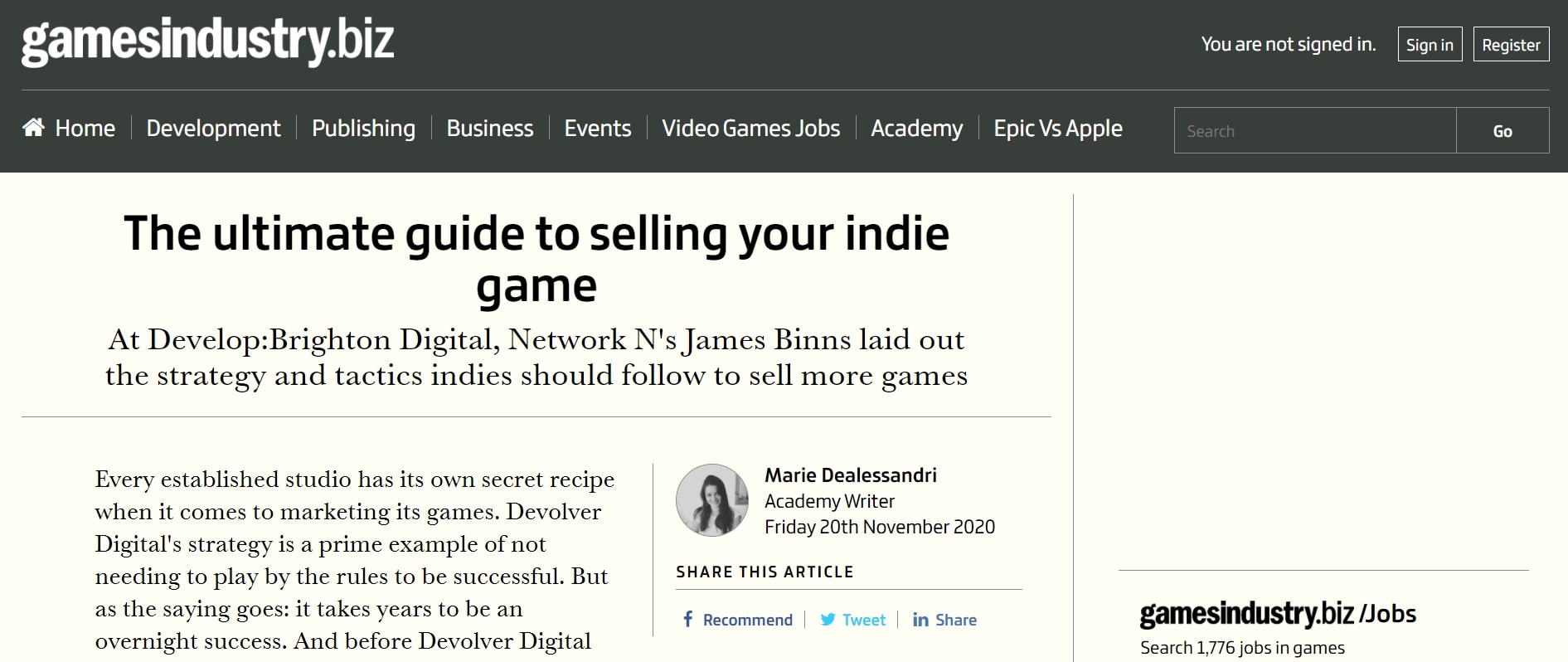
Task: Select the Events navigation item
Action: tap(598, 129)
